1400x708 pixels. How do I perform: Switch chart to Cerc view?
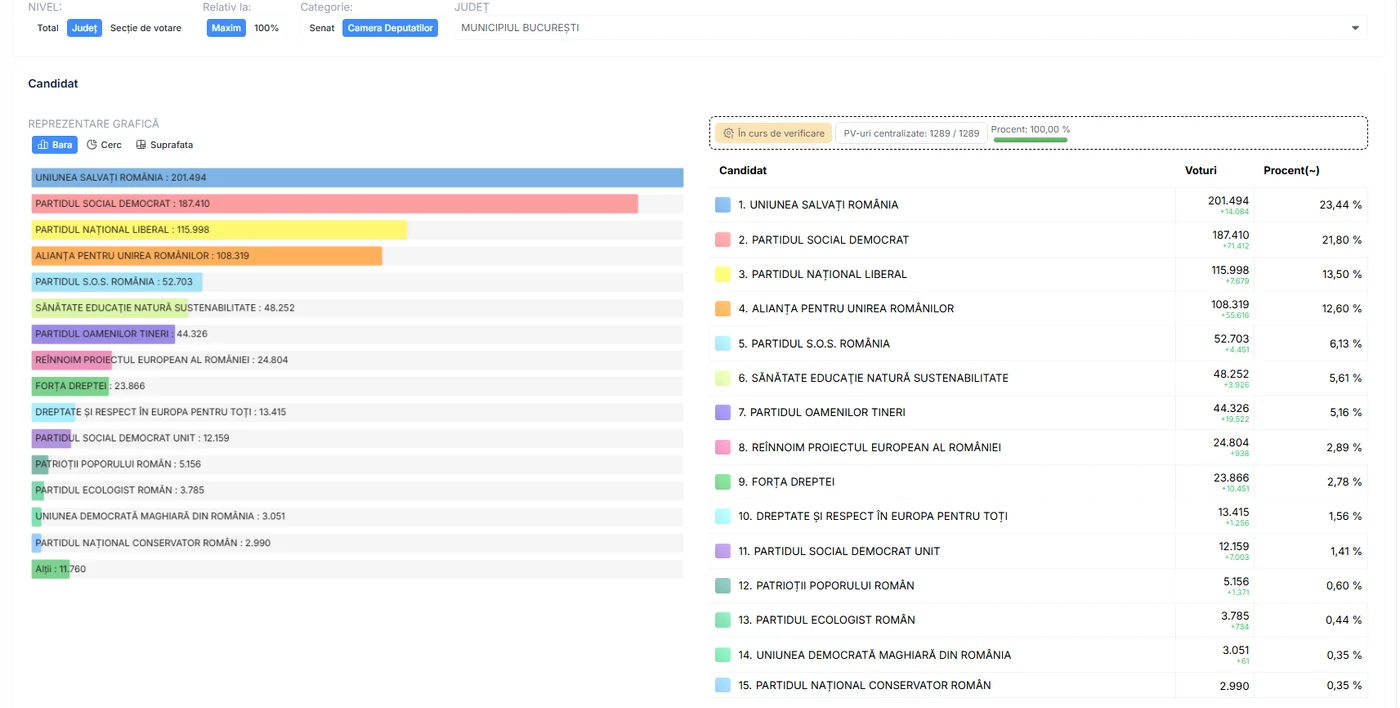[x=104, y=145]
